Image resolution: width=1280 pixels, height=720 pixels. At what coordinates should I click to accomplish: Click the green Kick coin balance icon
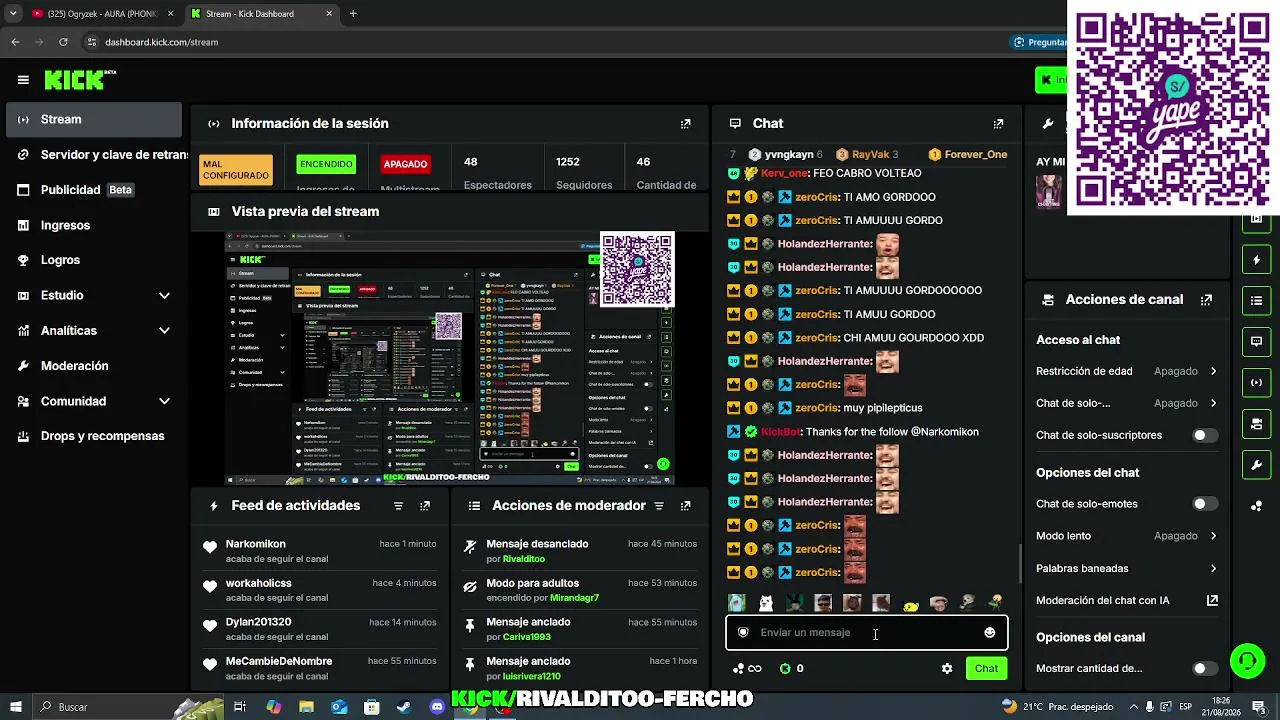[x=785, y=669]
